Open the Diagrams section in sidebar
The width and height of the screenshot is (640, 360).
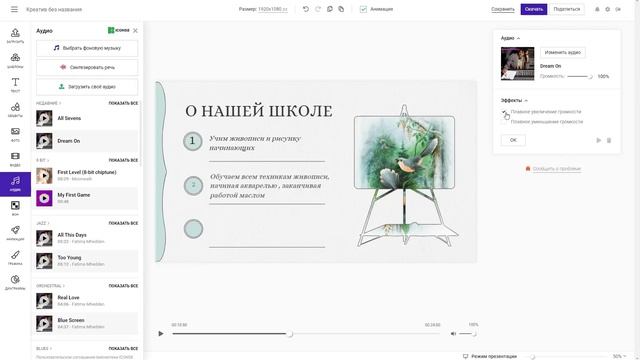tap(15, 282)
